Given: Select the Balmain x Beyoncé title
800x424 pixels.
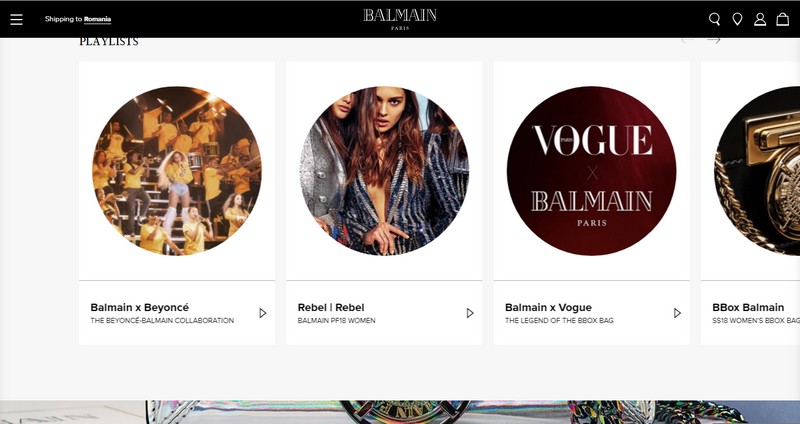Looking at the screenshot, I should coord(139,308).
